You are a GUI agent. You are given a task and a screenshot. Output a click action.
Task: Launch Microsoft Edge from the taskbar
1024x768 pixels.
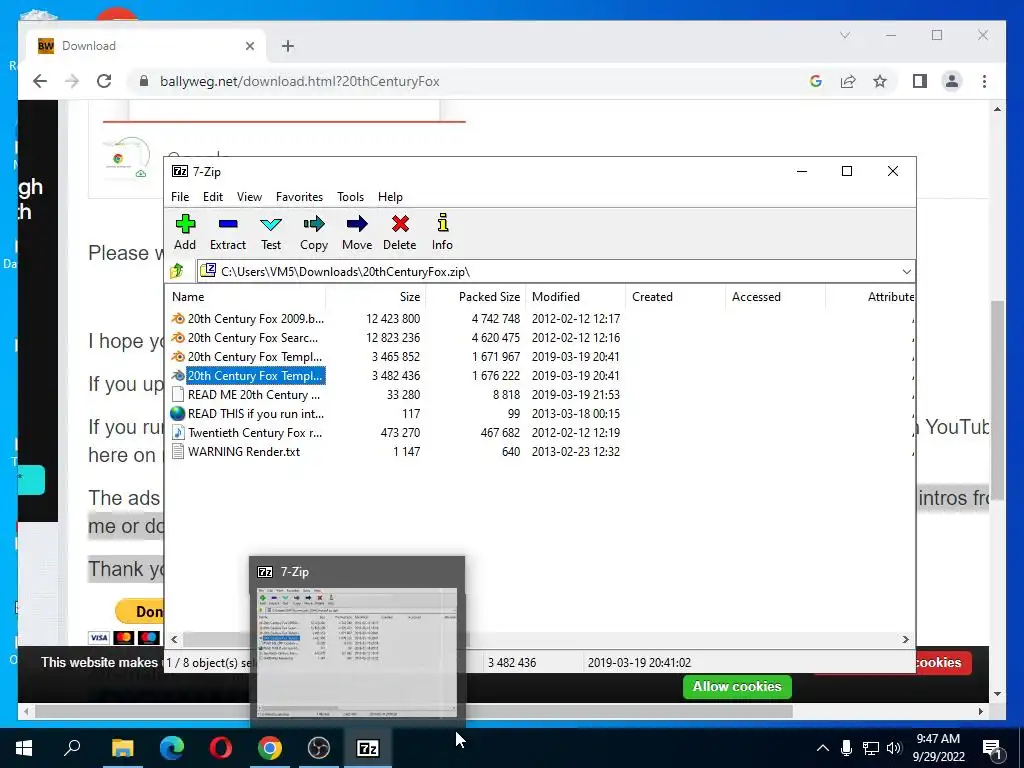tap(172, 748)
